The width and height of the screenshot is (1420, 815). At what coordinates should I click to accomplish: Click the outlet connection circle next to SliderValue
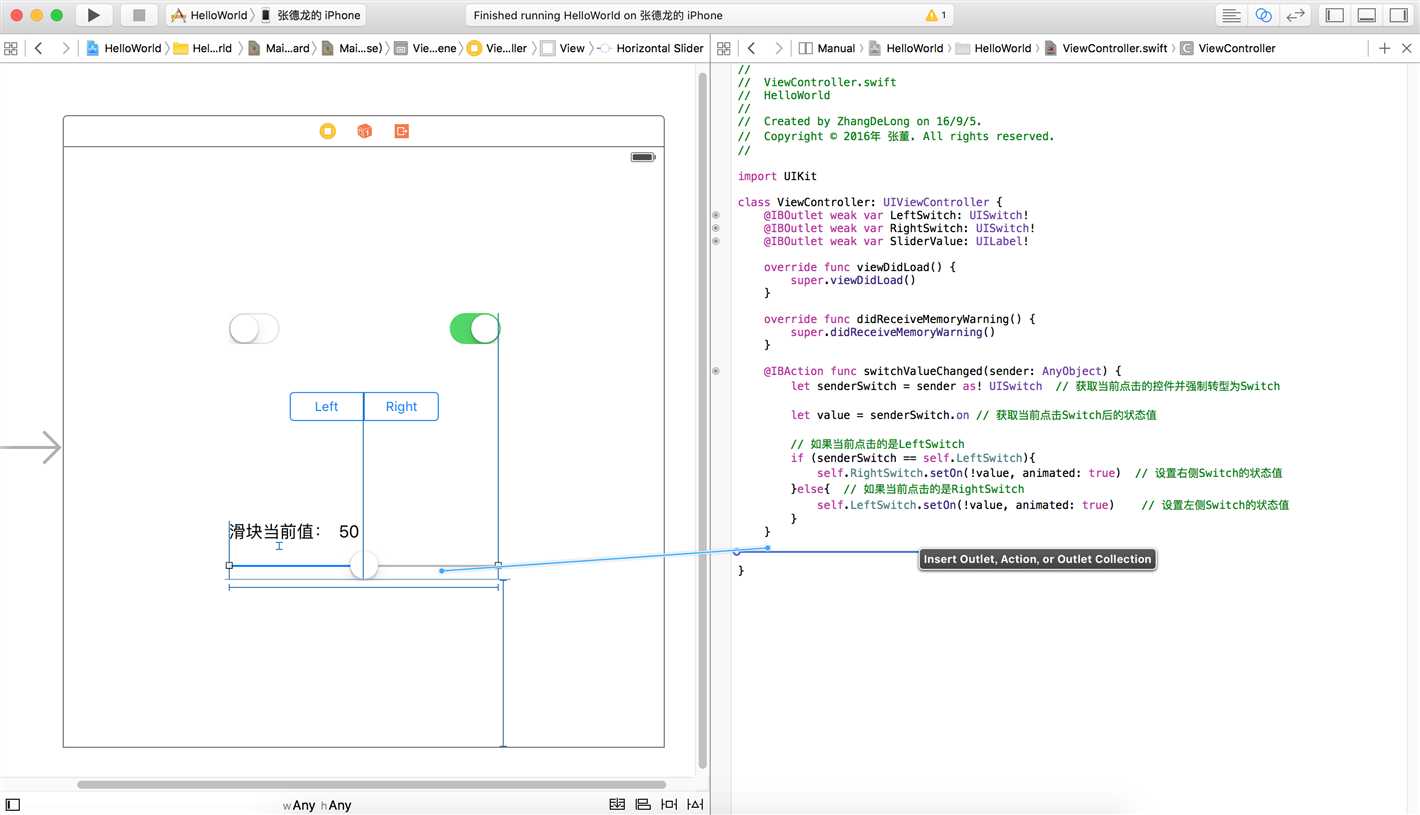715,241
